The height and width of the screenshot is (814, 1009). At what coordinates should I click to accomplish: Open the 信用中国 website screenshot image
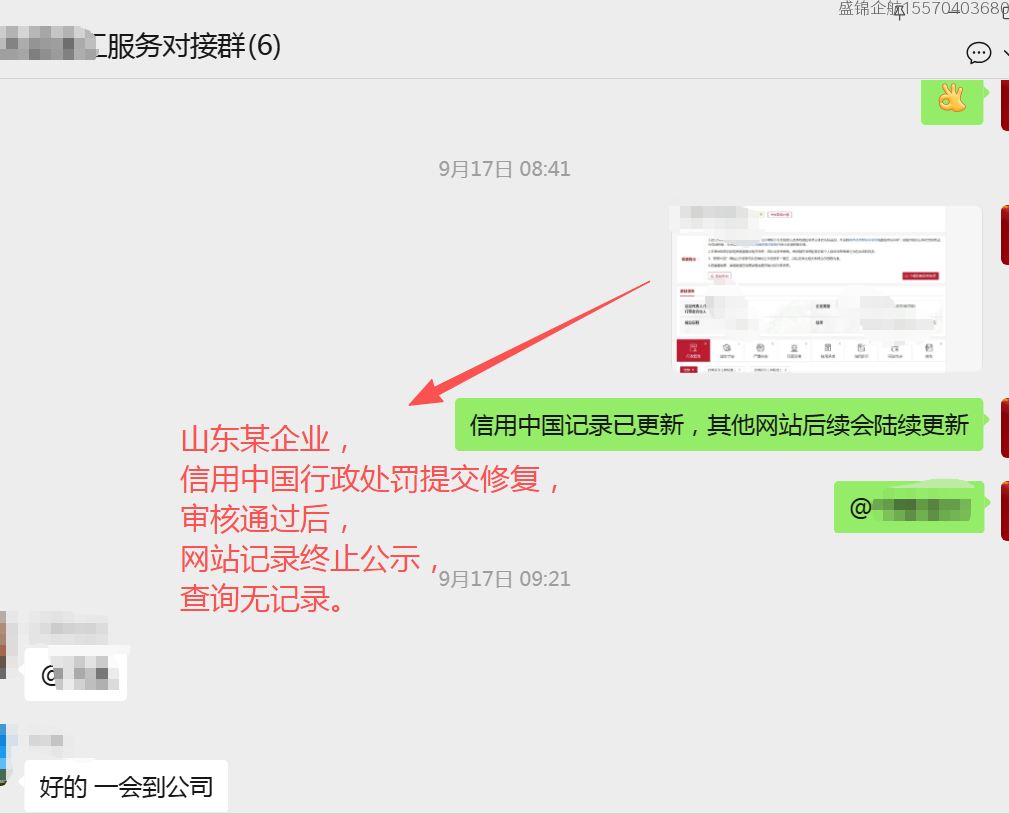(825, 289)
